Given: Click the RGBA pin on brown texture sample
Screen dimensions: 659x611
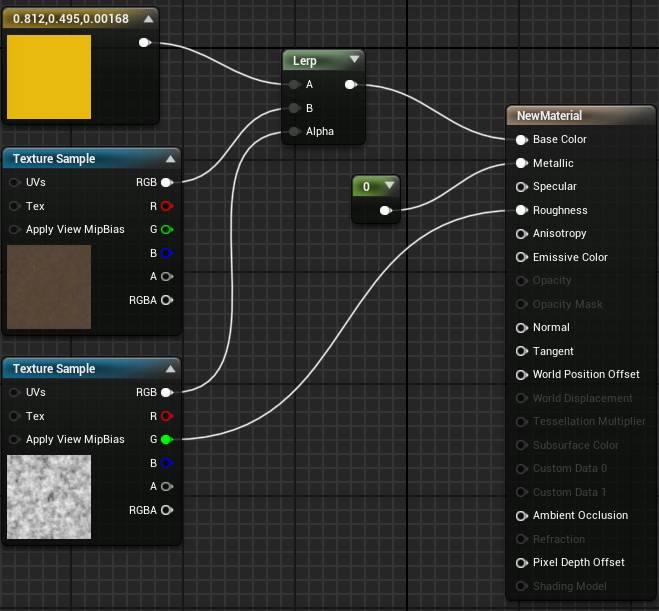Looking at the screenshot, I should point(167,300).
